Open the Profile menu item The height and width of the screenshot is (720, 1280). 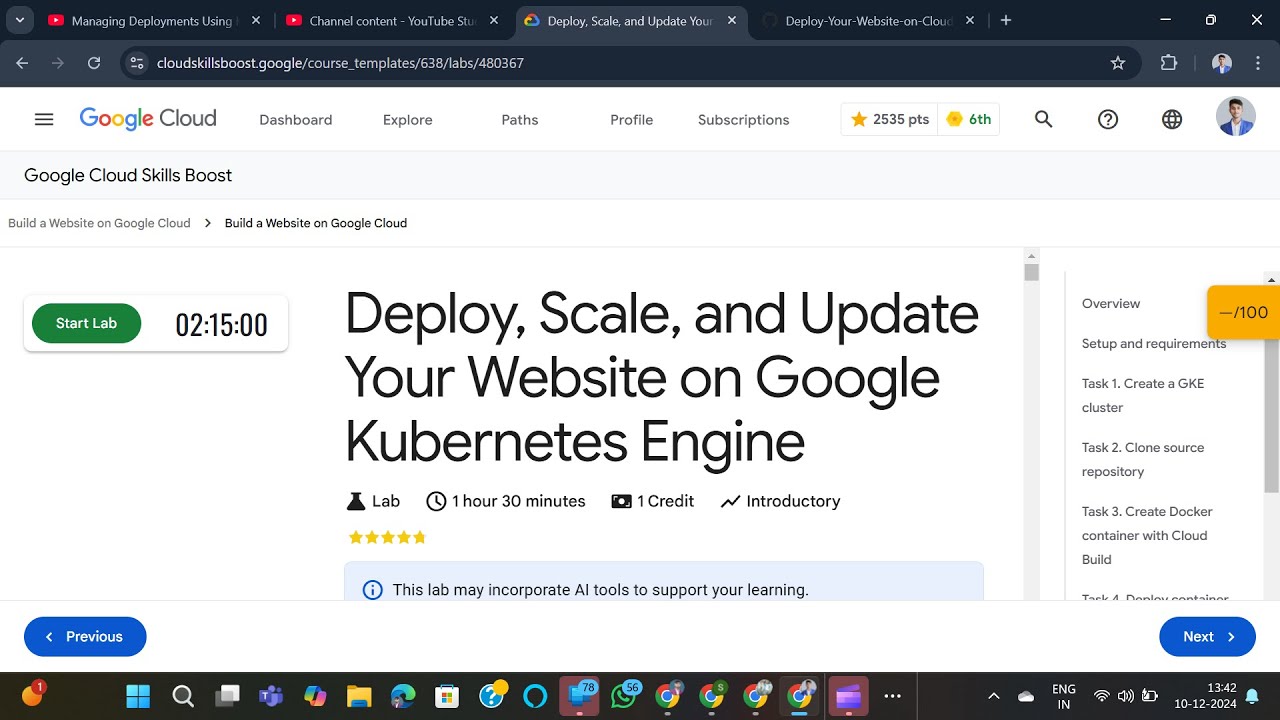coord(632,119)
